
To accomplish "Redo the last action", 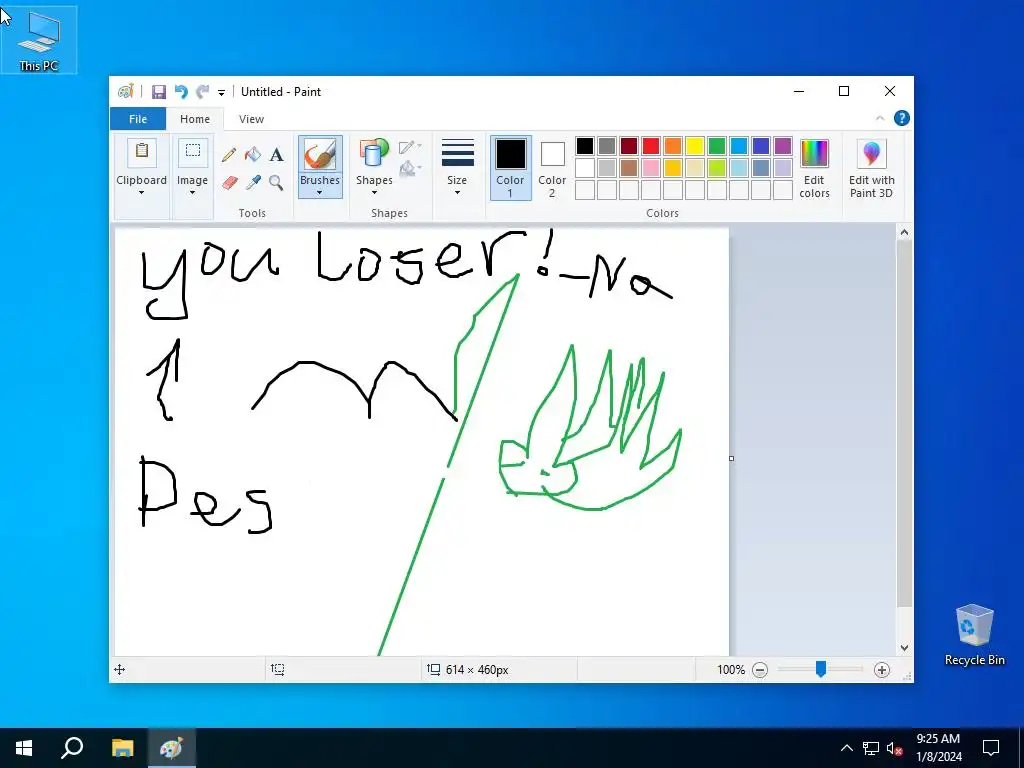I will point(202,92).
